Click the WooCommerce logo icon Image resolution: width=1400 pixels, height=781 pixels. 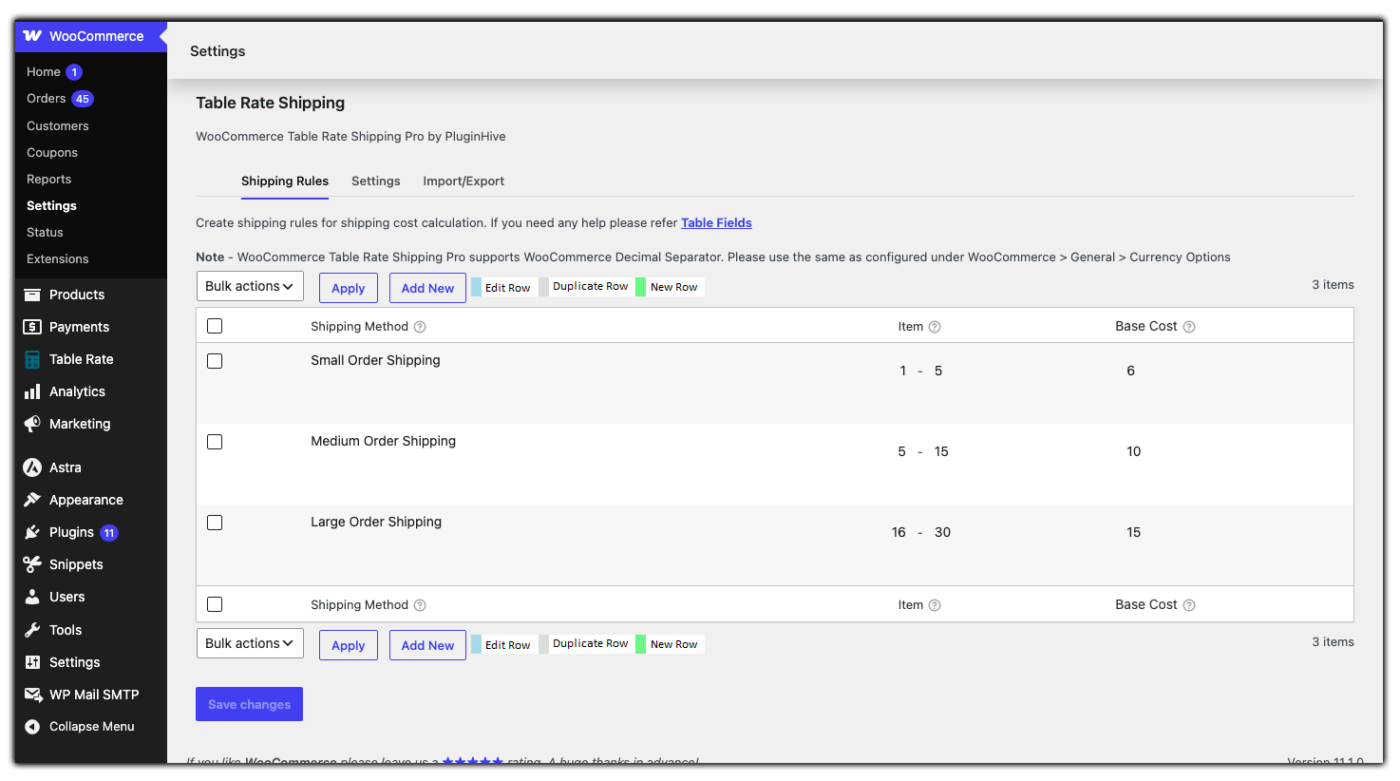coord(32,36)
